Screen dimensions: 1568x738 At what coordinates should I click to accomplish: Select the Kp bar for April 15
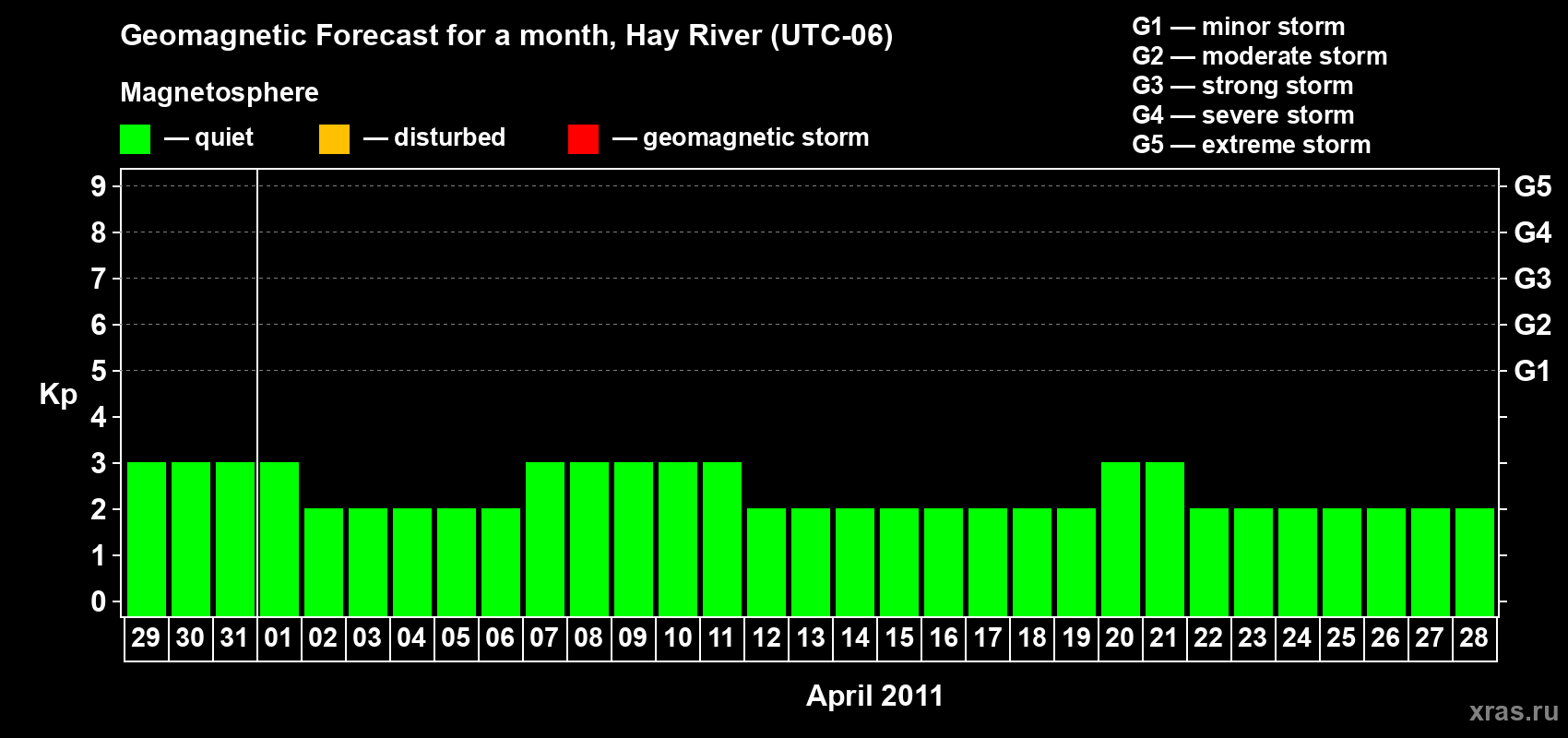(x=899, y=562)
